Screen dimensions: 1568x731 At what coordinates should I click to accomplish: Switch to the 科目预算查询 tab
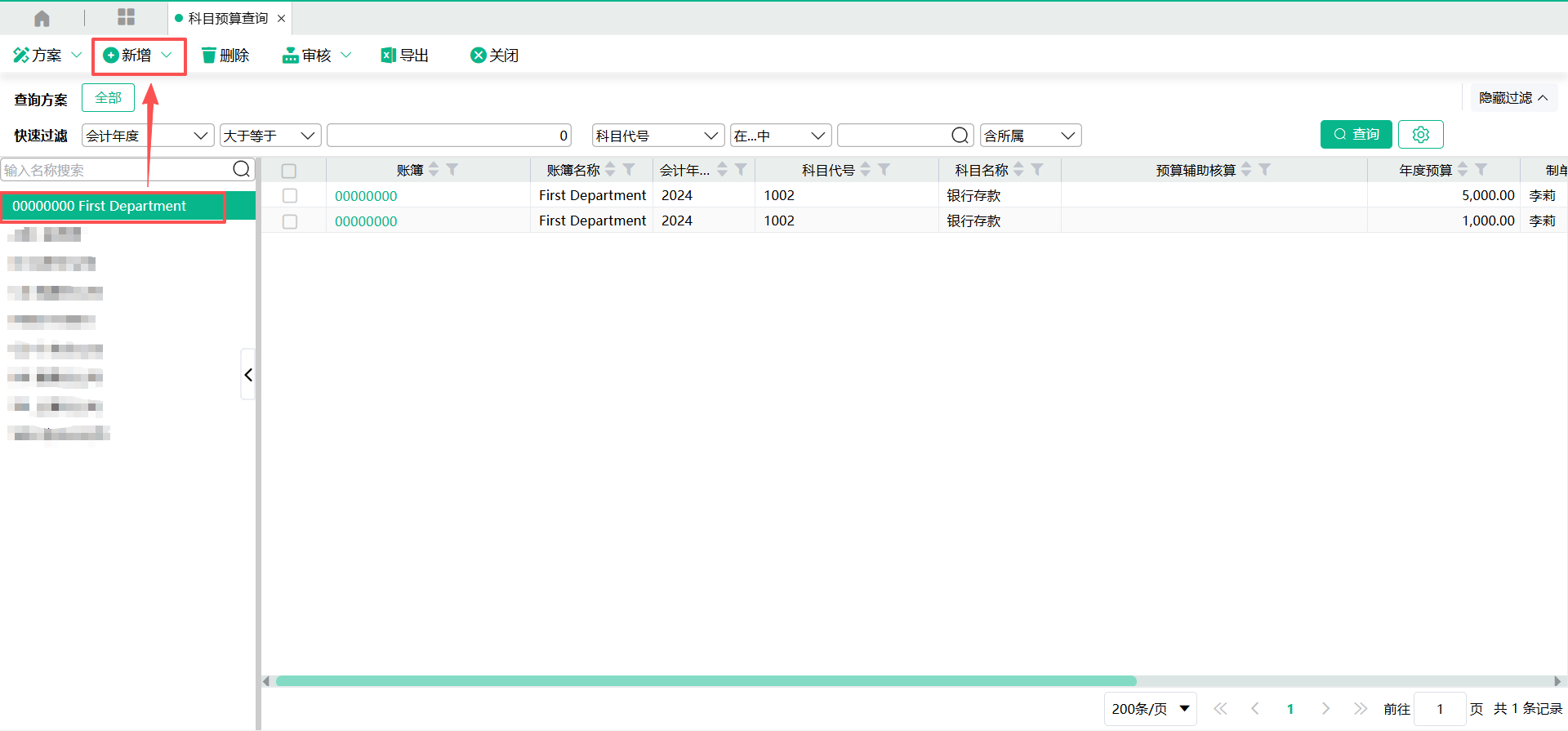coord(227,18)
